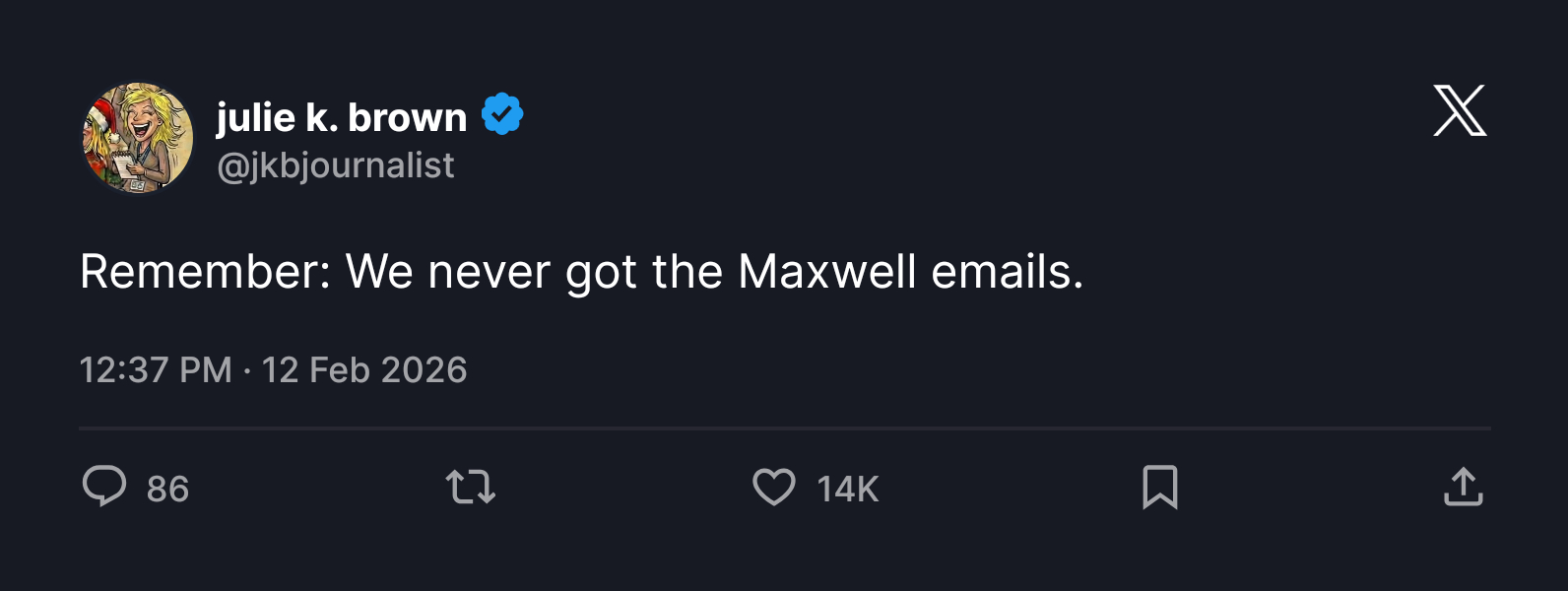The image size is (1568, 591).
Task: Bookmark the tweet using the bookmark icon
Action: [1159, 487]
